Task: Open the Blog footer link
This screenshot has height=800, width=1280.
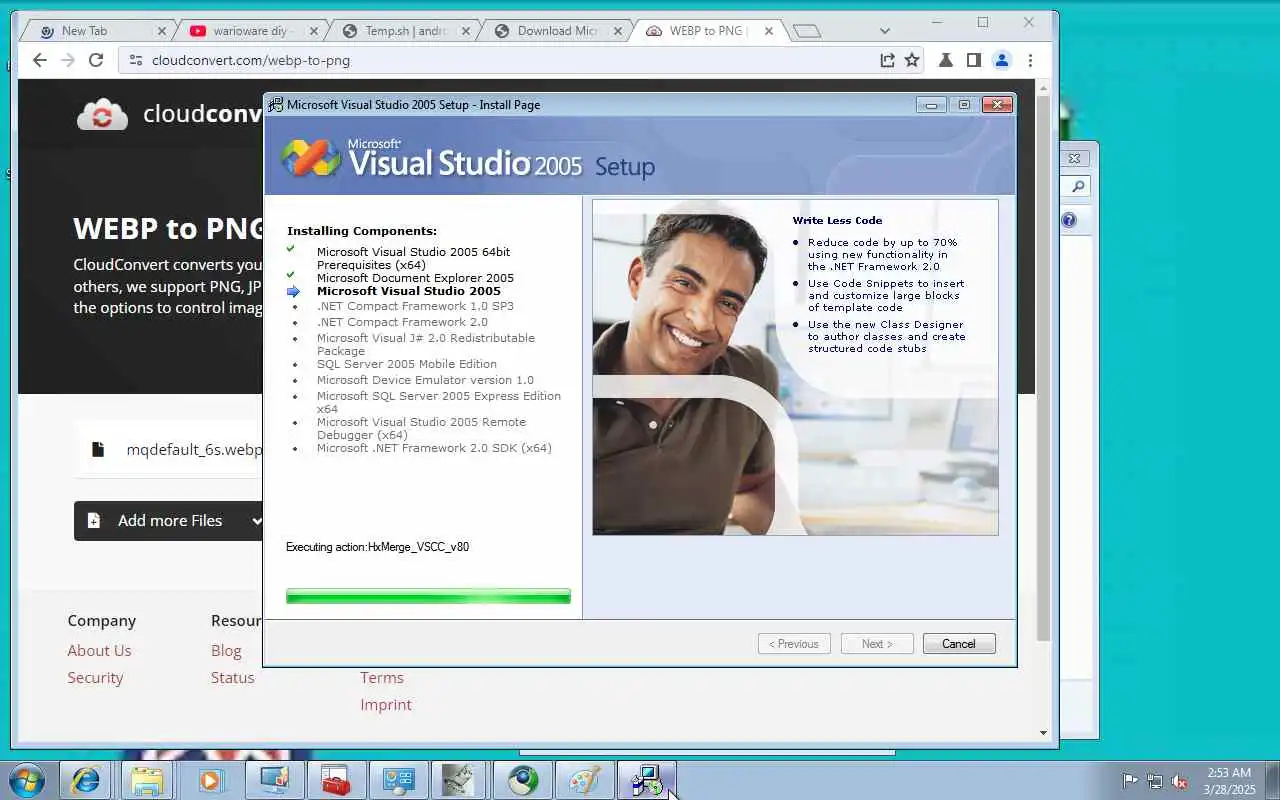Action: click(x=226, y=650)
